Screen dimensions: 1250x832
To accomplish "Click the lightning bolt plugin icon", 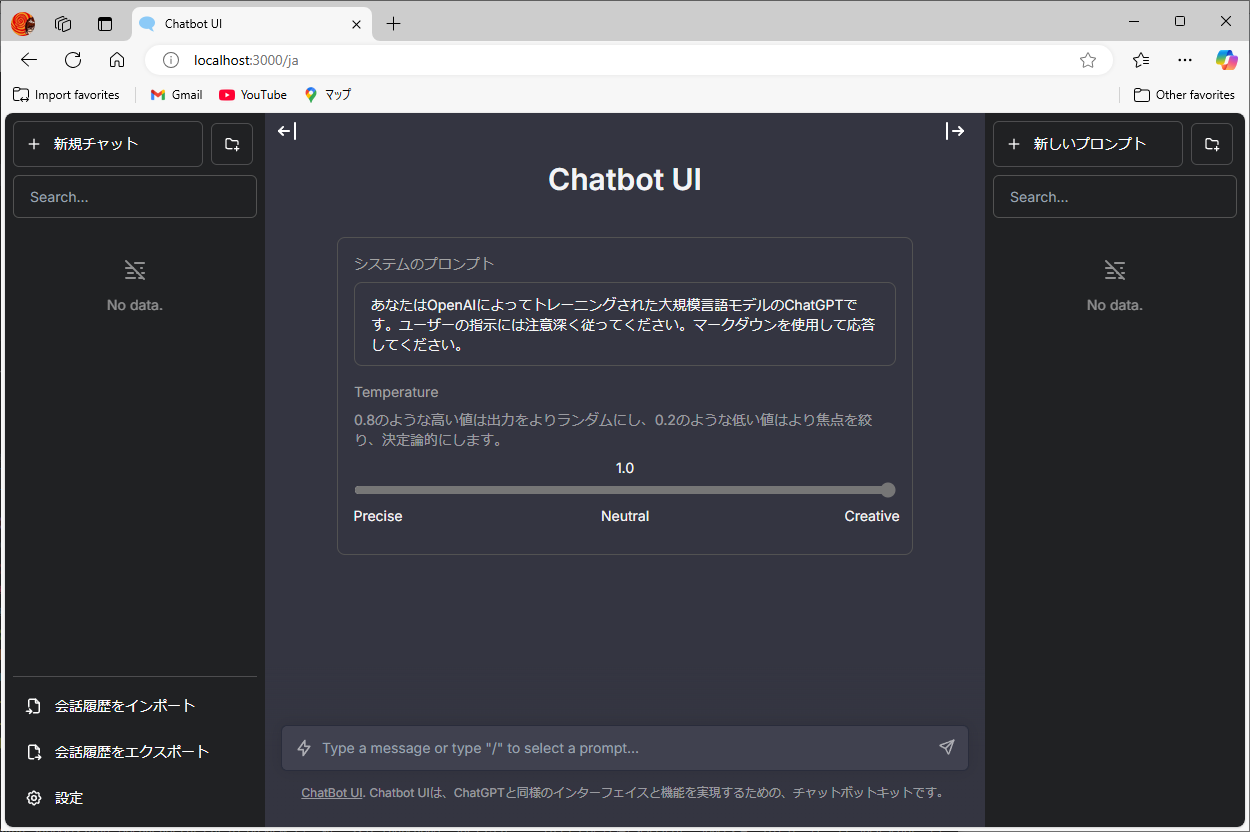I will 304,748.
